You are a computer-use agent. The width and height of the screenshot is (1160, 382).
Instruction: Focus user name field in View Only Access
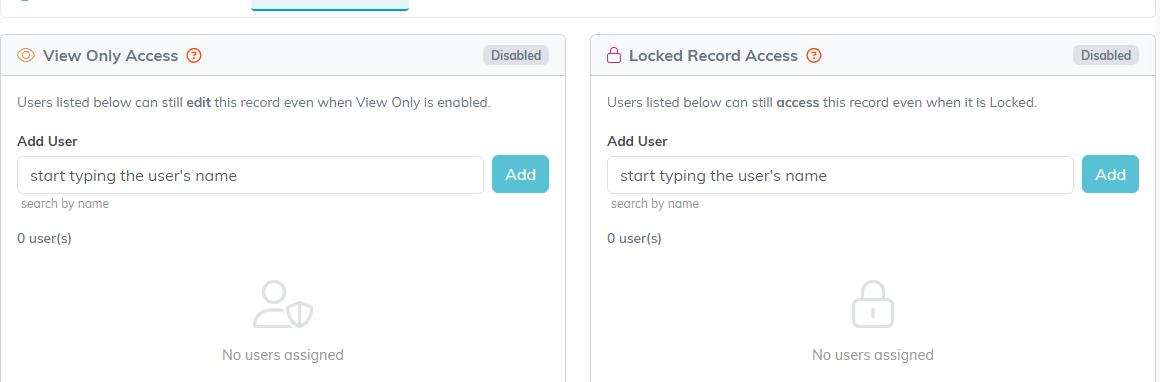[250, 175]
